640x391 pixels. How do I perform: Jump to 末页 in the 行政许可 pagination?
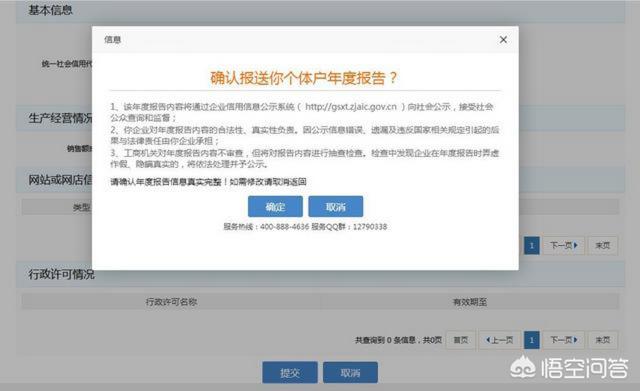pyautogui.click(x=602, y=340)
